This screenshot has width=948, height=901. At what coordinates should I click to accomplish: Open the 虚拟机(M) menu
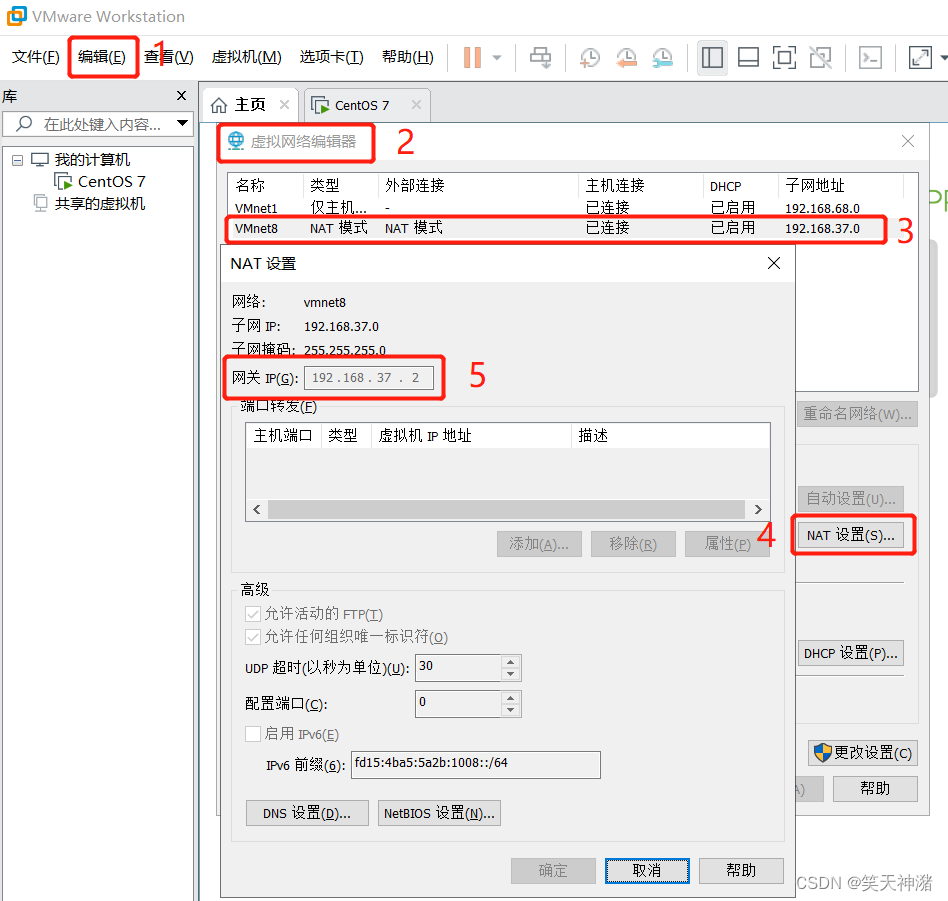coord(247,57)
